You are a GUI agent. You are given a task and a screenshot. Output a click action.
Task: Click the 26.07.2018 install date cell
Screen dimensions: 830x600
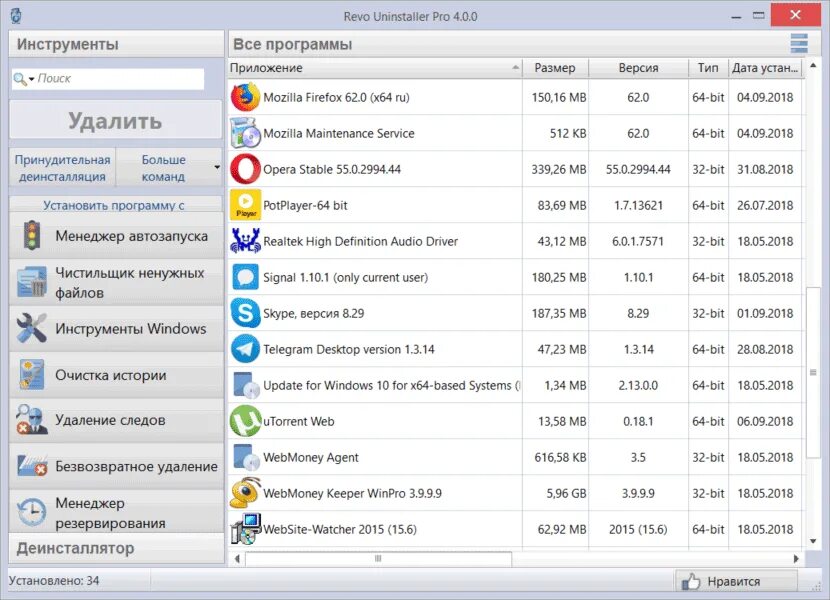pos(765,205)
